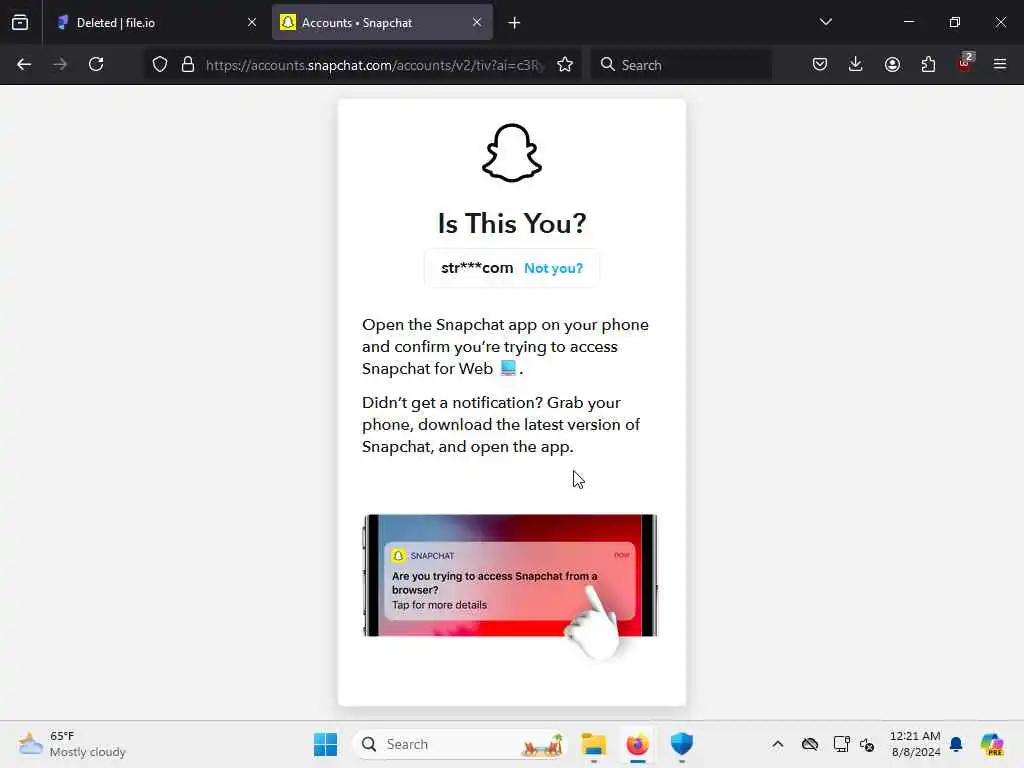This screenshot has height=768, width=1024.
Task: Click the OneDrive cloud tray icon
Action: pos(810,744)
